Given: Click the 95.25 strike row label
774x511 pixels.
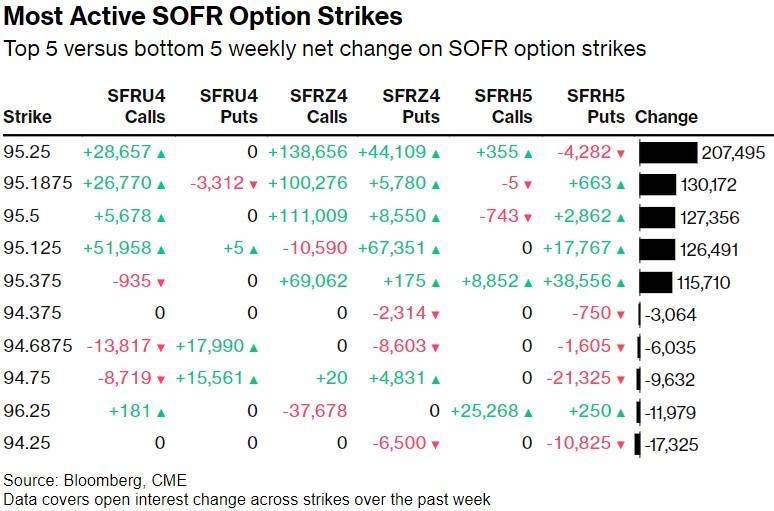Looking at the screenshot, I should pyautogui.click(x=25, y=153).
